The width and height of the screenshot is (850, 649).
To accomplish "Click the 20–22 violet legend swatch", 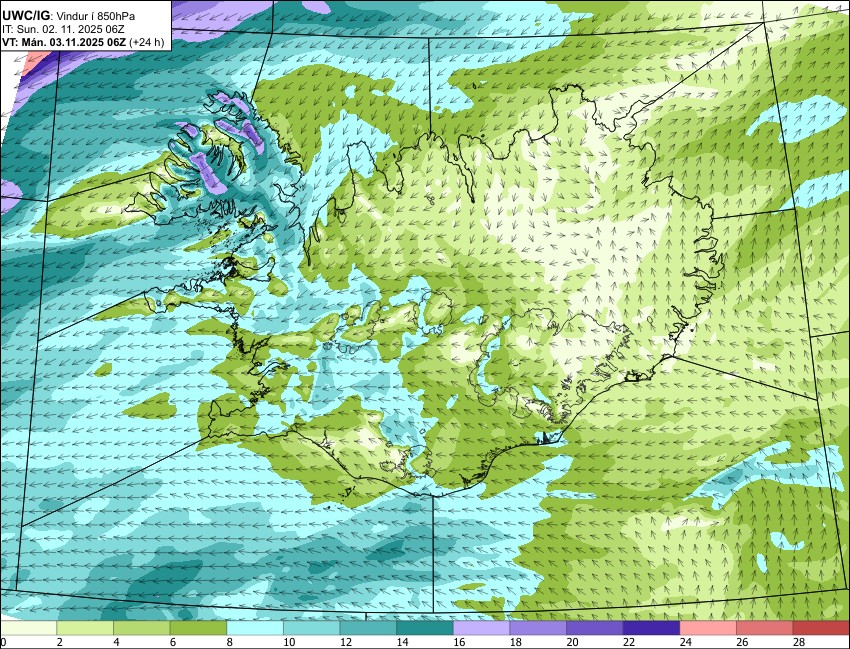I will click(x=595, y=628).
